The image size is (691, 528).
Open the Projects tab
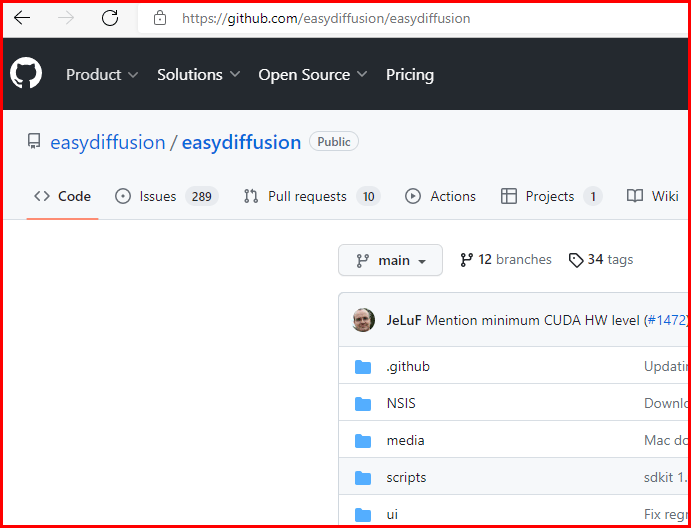(x=551, y=196)
